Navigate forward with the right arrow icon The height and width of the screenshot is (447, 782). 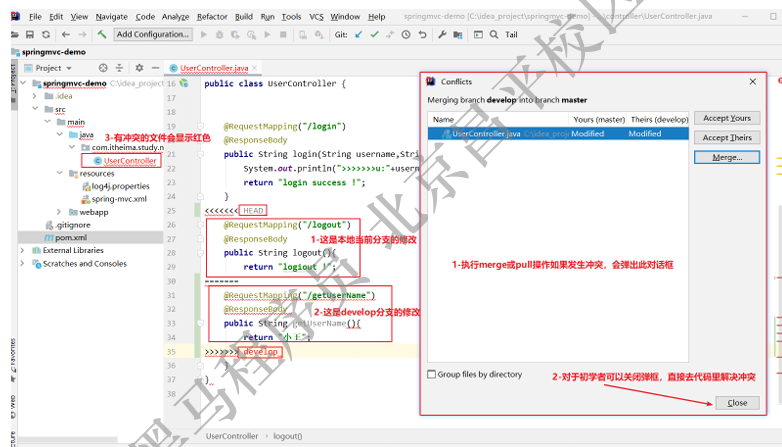(82, 34)
